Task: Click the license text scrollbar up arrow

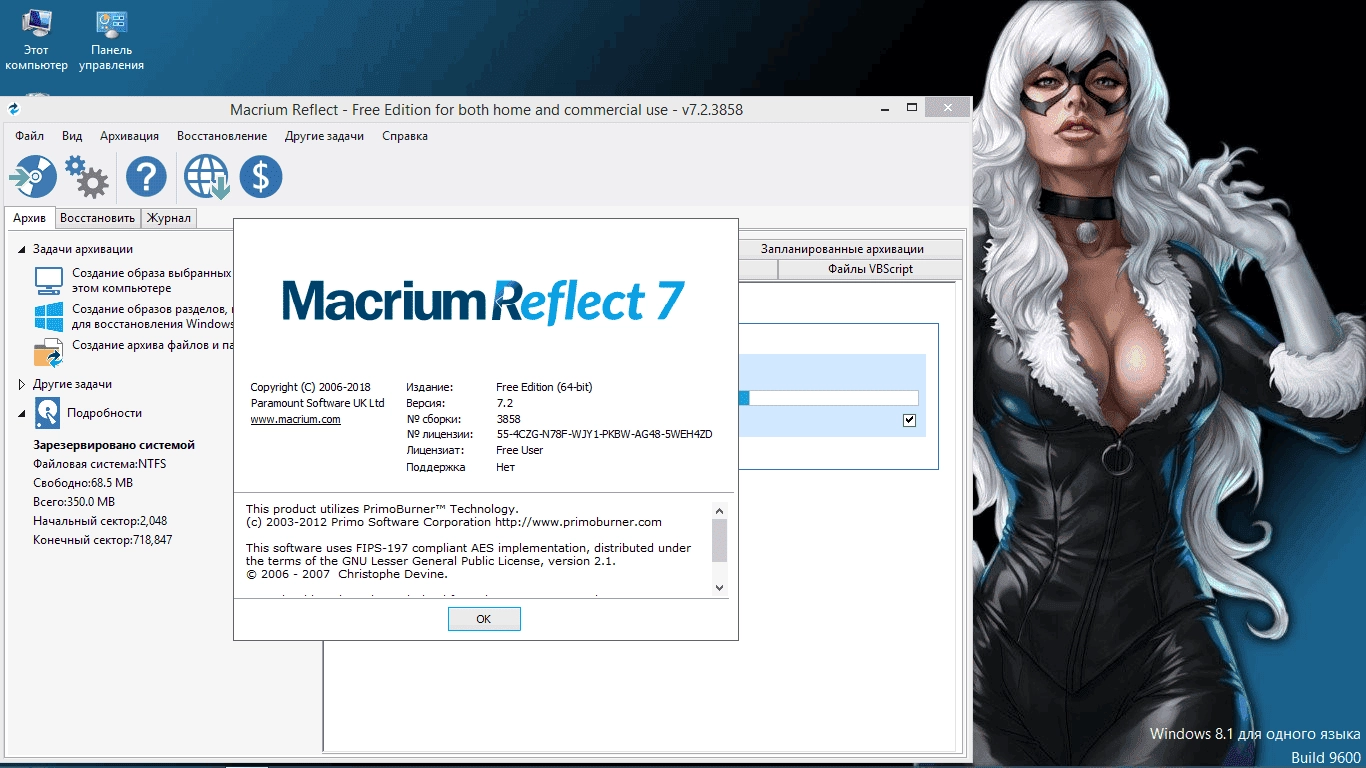Action: pyautogui.click(x=719, y=509)
